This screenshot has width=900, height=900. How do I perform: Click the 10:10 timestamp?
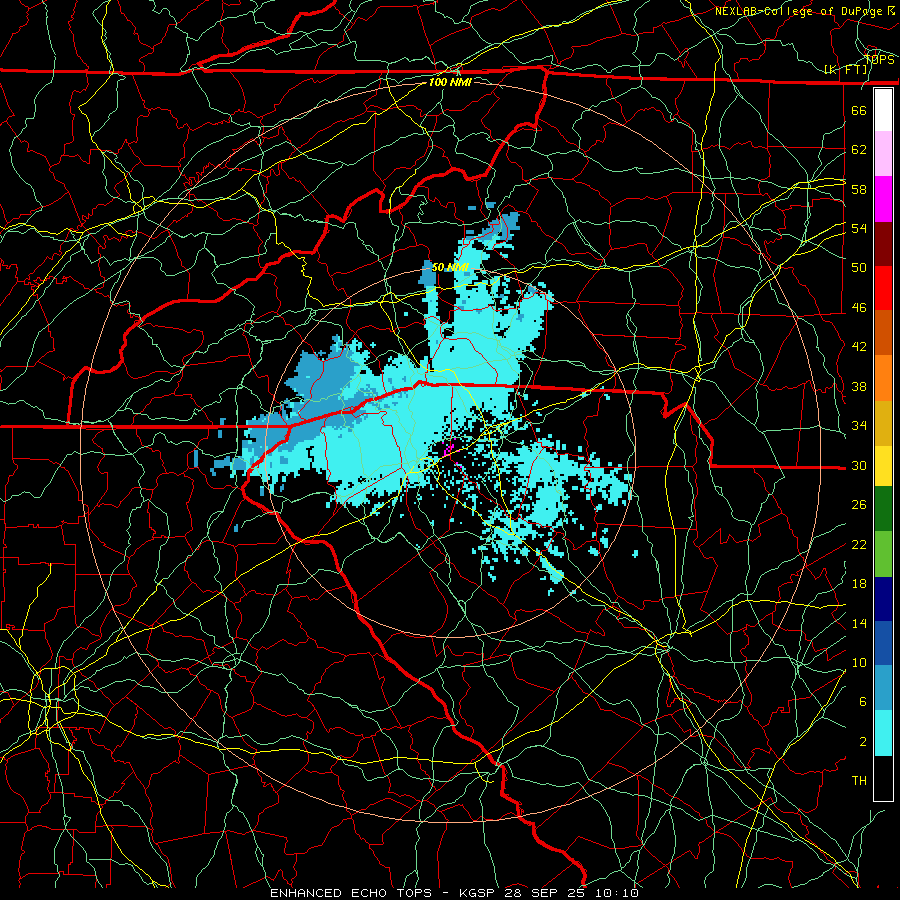click(x=616, y=893)
